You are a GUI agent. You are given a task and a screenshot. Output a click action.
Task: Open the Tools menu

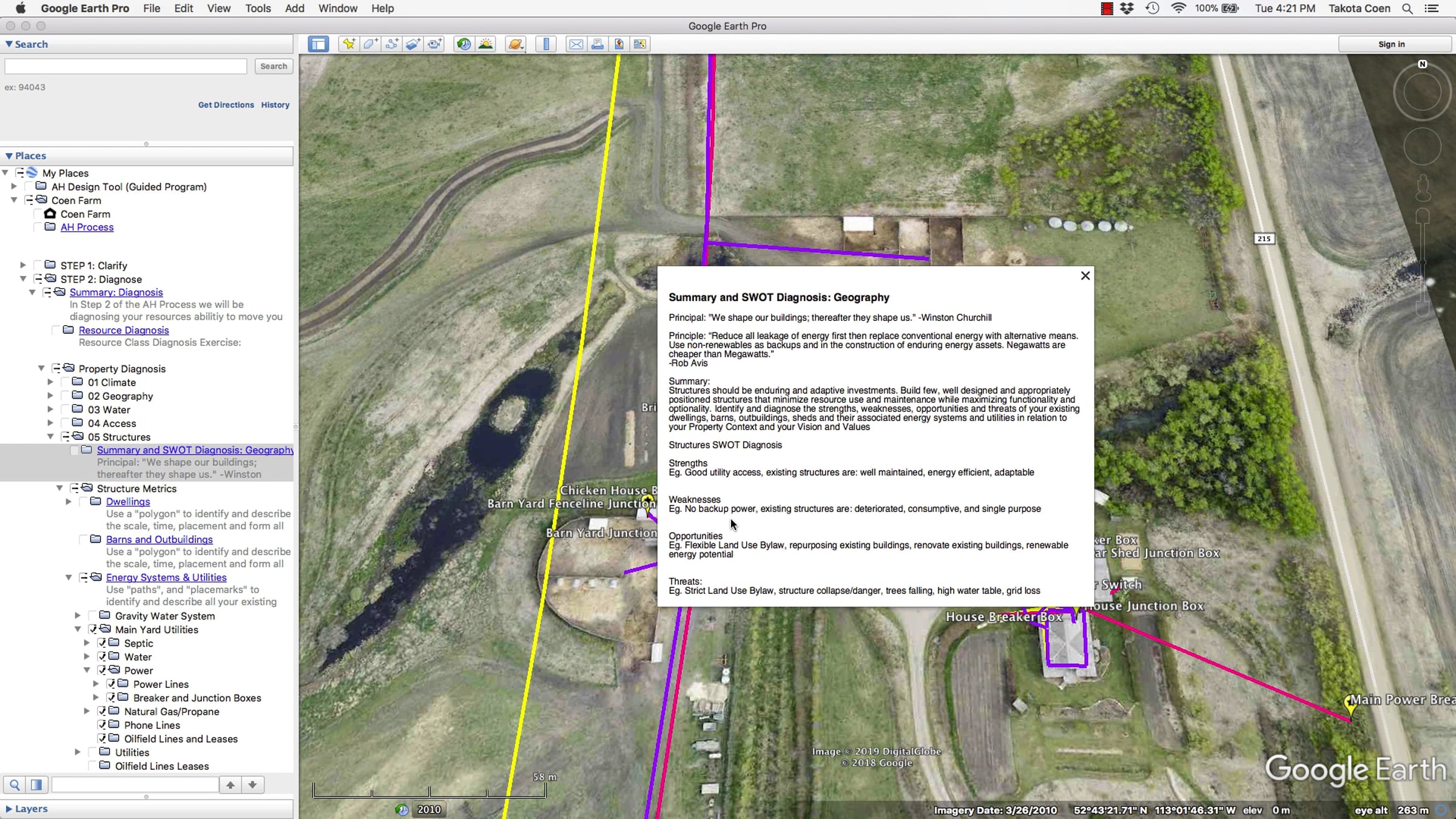(x=258, y=8)
